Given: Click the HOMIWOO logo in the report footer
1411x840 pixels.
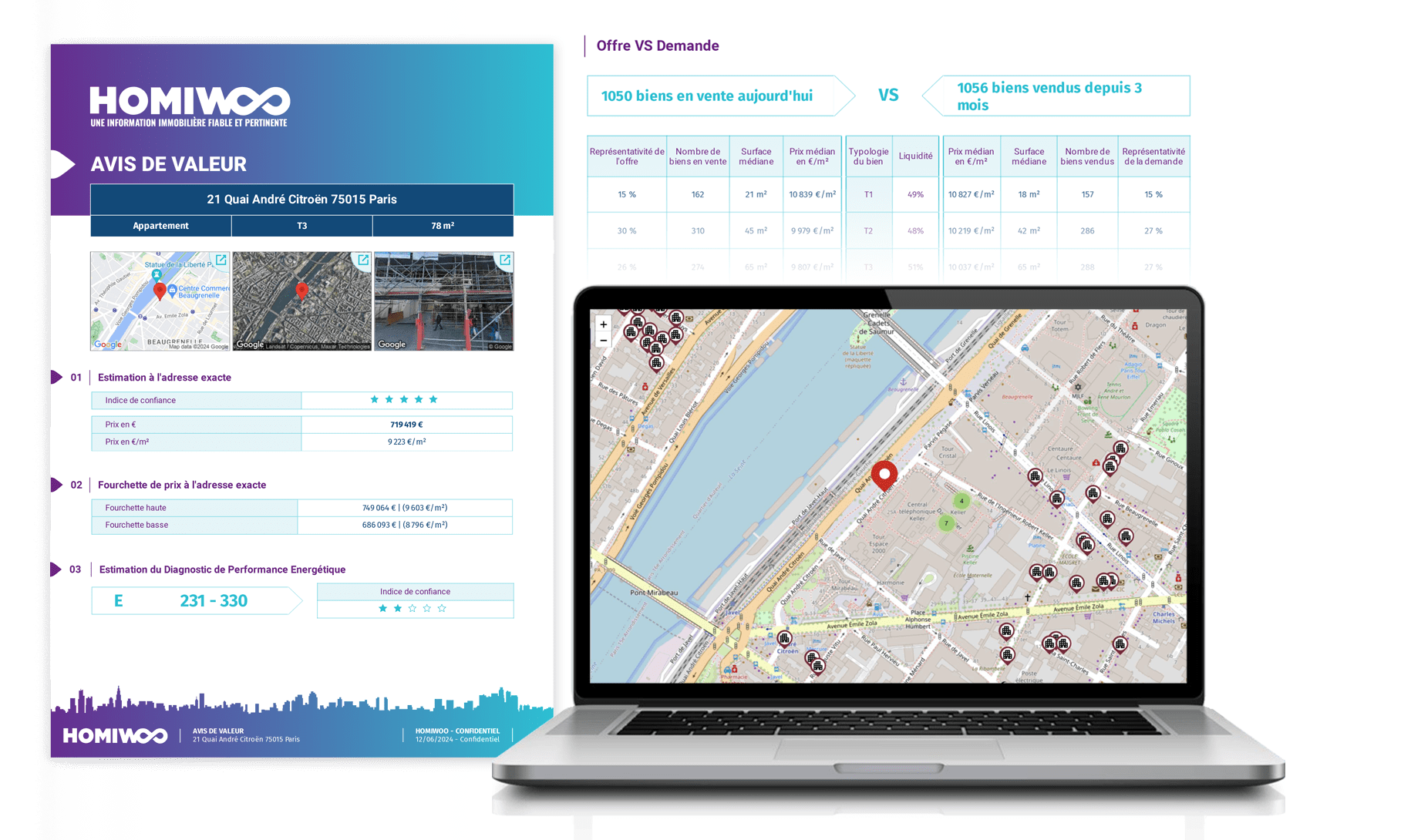Looking at the screenshot, I should tap(115, 735).
